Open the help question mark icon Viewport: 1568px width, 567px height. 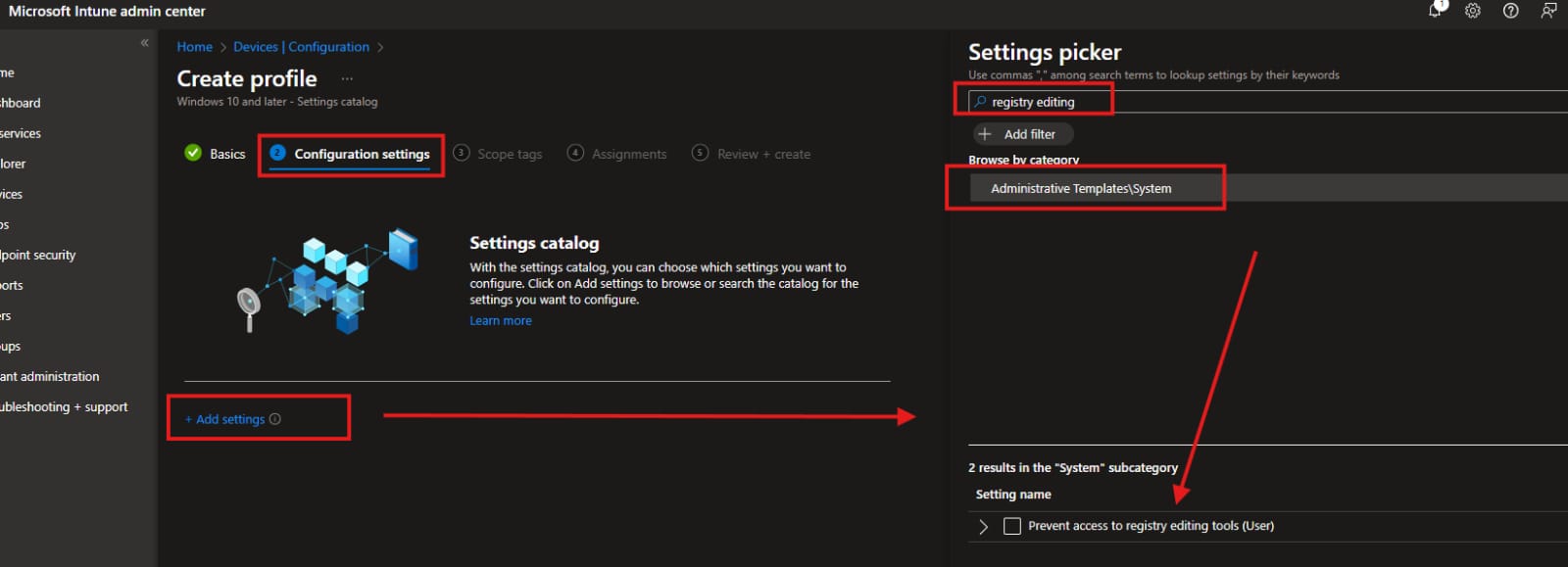click(x=1511, y=11)
